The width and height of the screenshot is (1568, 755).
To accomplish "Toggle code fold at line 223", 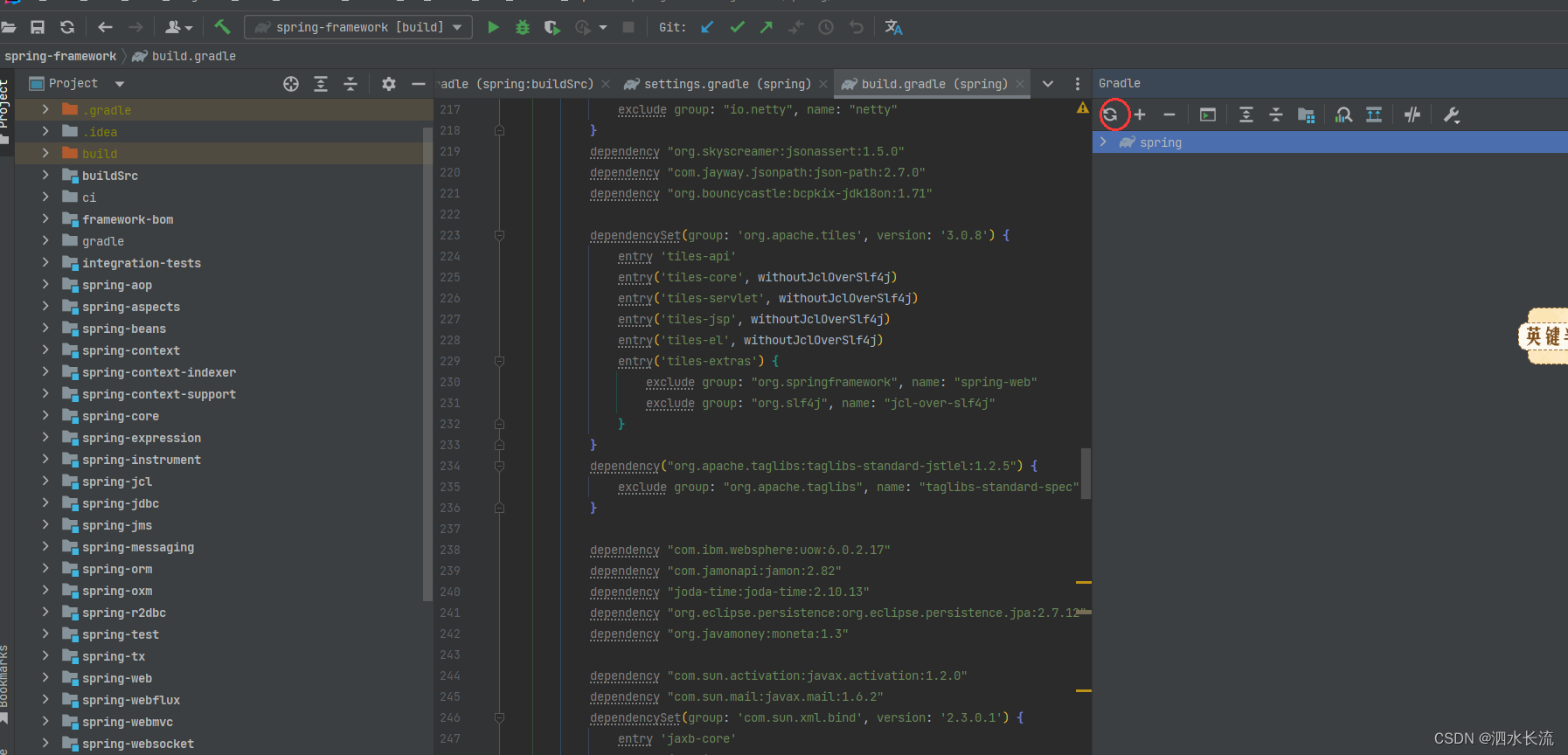I will pos(499,235).
